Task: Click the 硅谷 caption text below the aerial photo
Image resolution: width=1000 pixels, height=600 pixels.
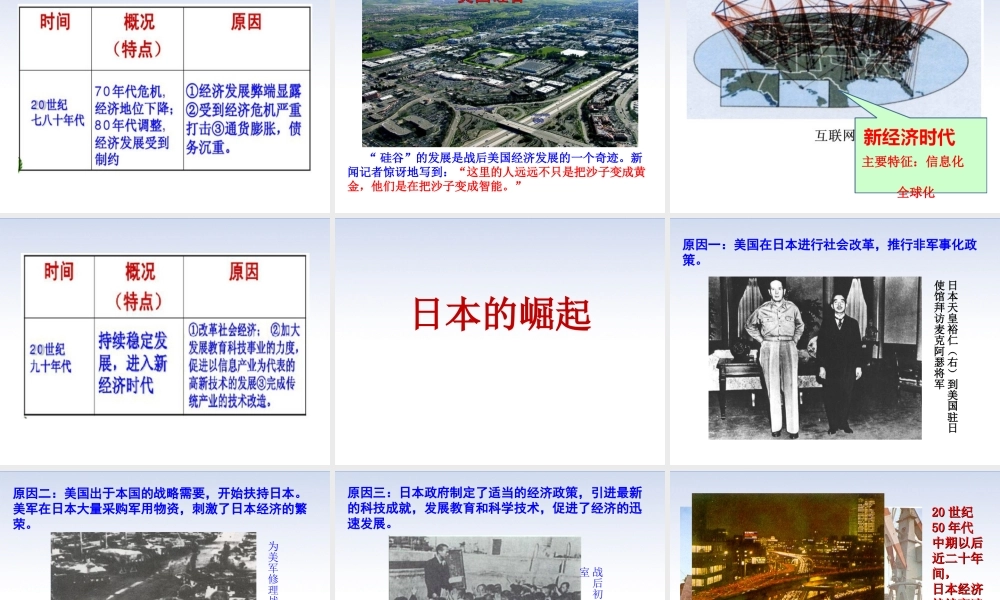Action: (499, 172)
